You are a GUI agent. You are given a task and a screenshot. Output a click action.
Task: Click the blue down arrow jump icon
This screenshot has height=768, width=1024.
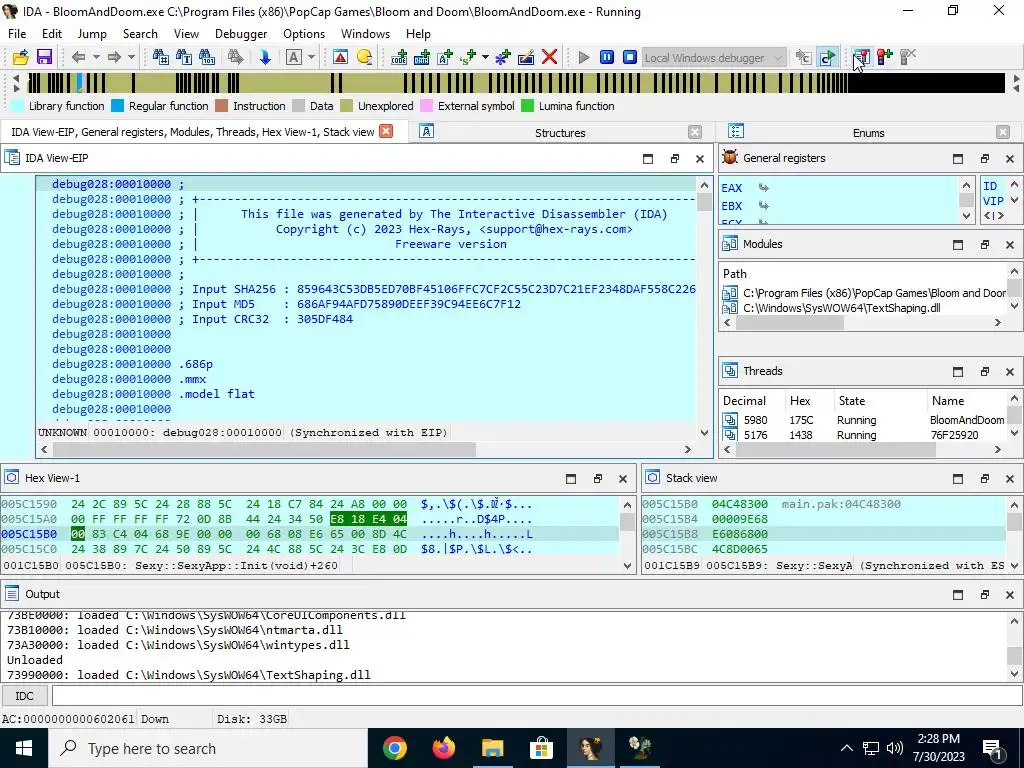(x=264, y=57)
